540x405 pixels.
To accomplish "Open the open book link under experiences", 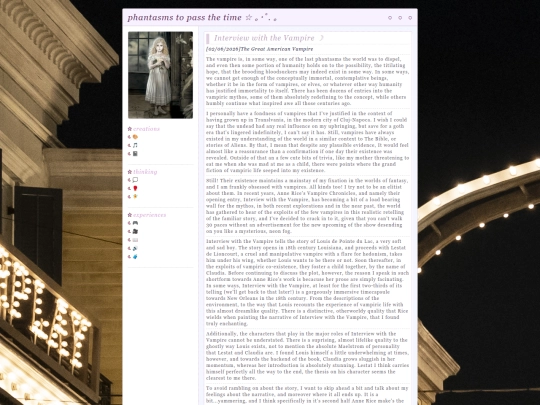I will 135,240.
